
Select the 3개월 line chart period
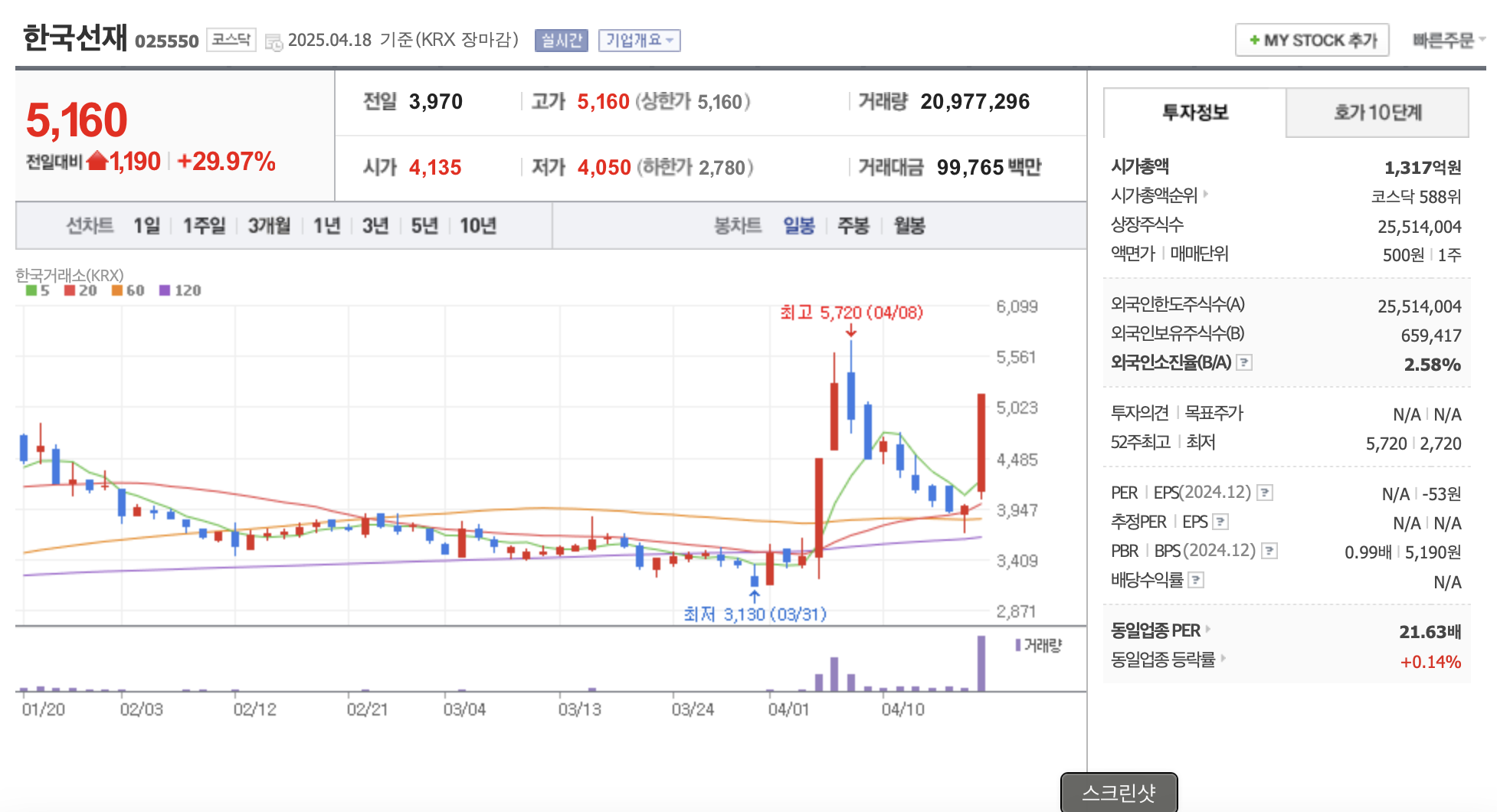tap(269, 226)
